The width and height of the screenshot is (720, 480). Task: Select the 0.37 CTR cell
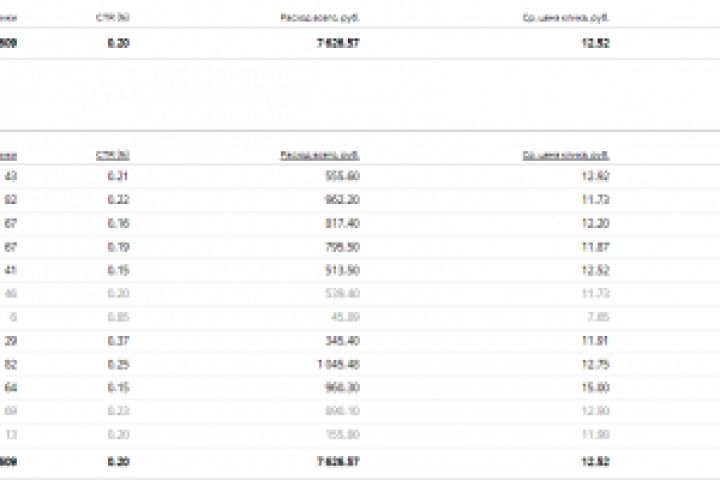coord(120,341)
